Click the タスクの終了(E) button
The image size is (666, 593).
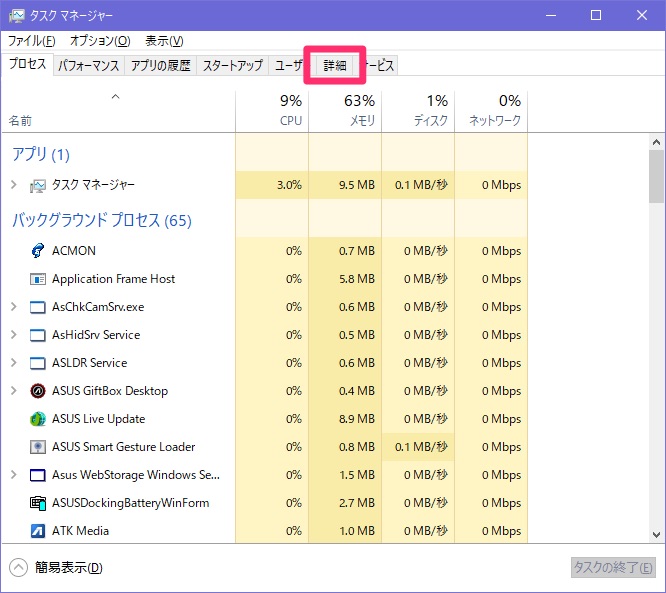pos(613,568)
